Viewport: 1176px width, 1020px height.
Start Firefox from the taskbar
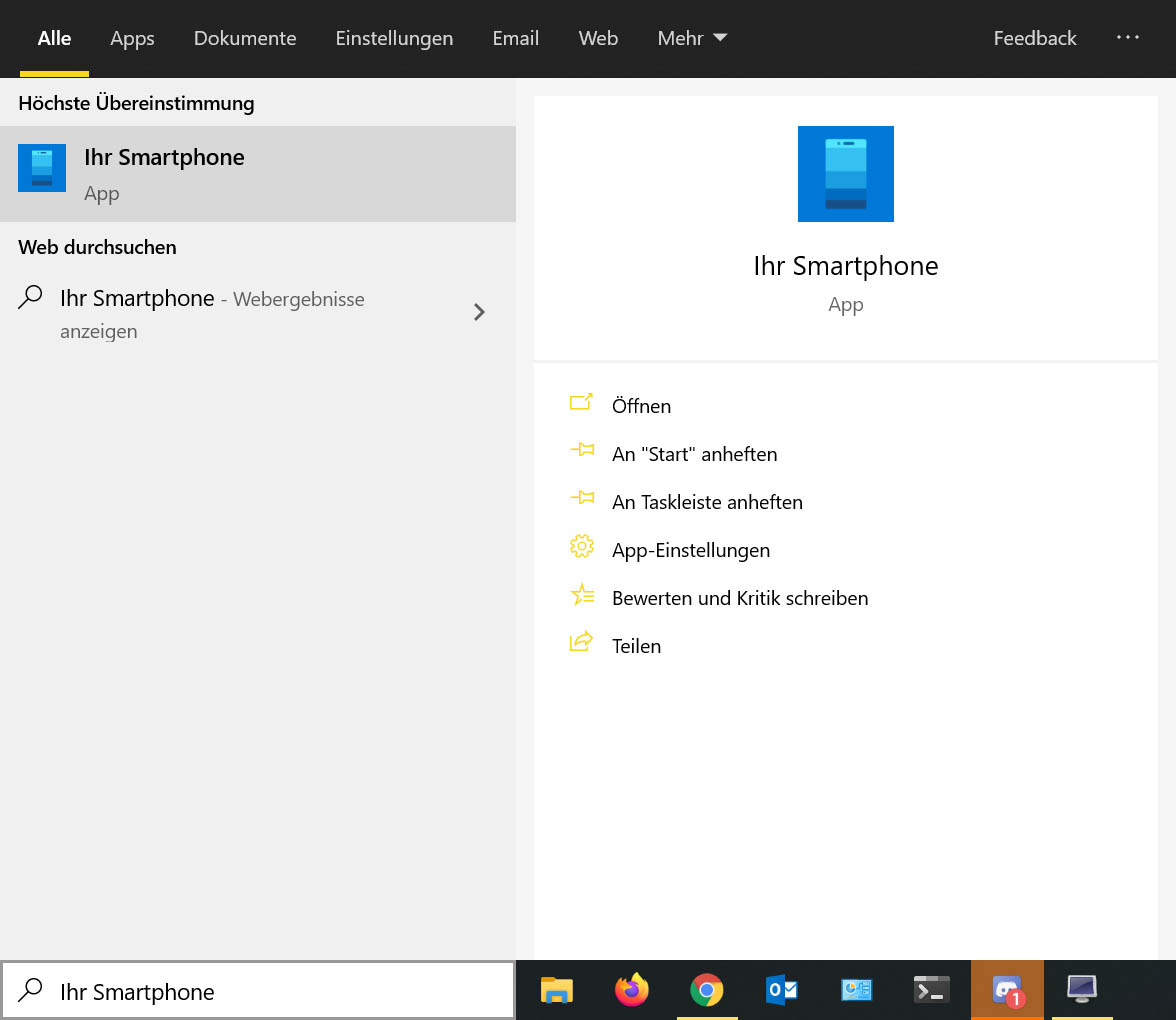pos(631,990)
